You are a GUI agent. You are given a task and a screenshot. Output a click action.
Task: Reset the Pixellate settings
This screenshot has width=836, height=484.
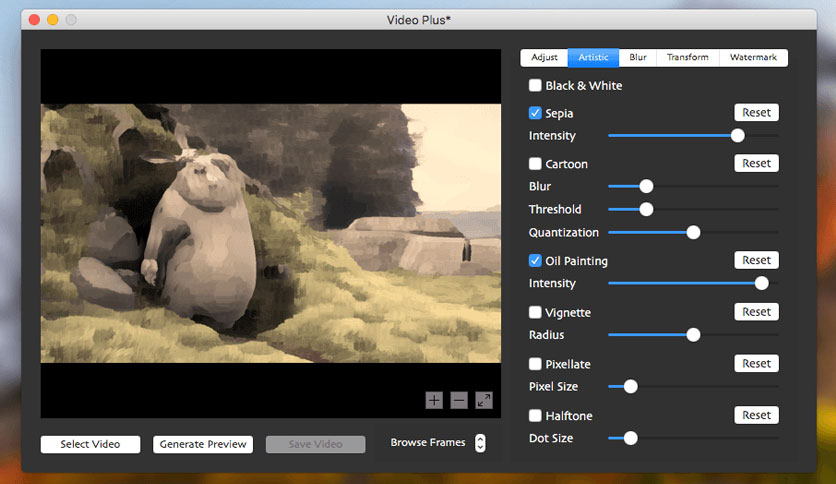(x=757, y=364)
